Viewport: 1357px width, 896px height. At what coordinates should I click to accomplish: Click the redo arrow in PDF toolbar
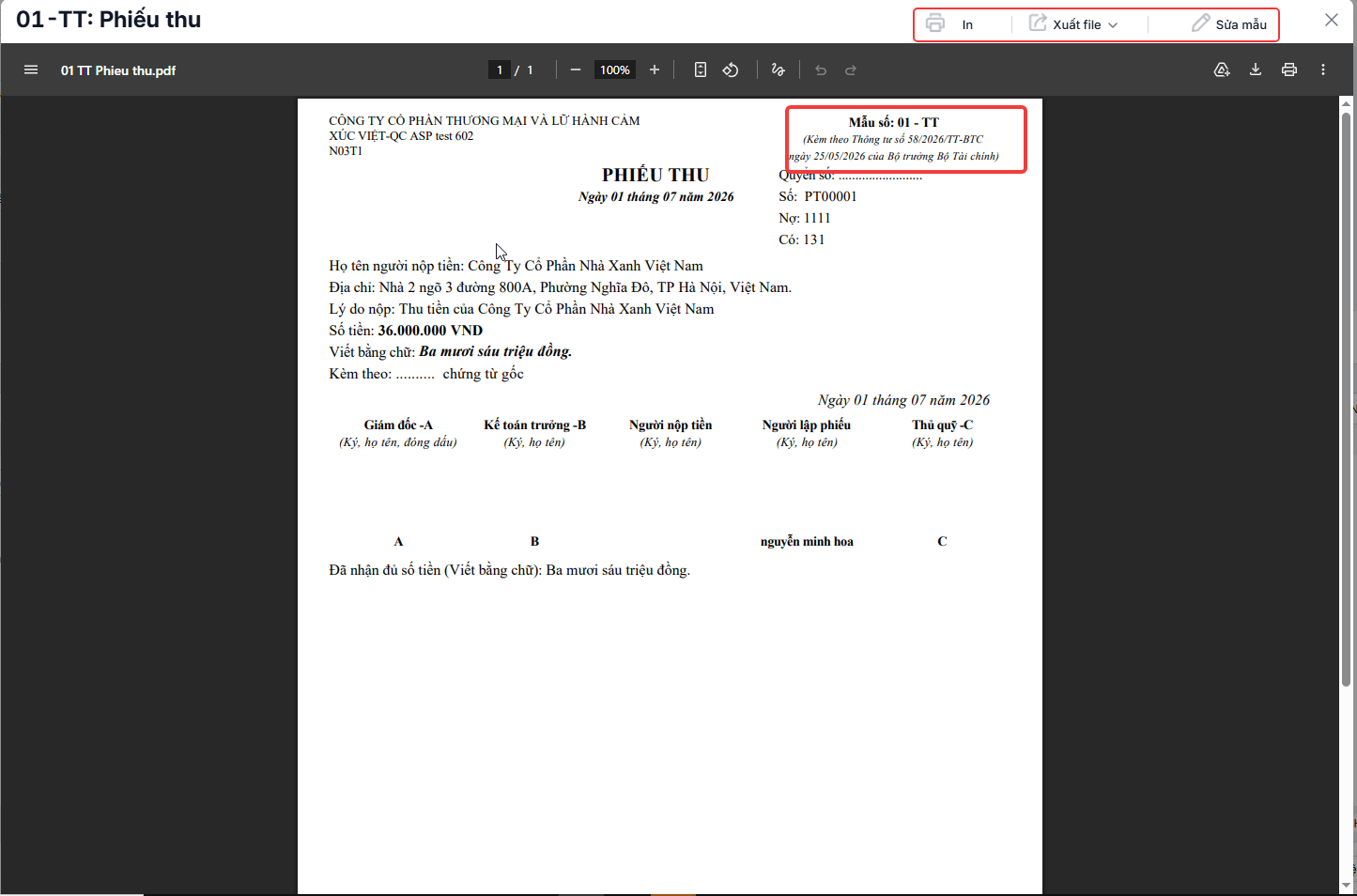(851, 70)
